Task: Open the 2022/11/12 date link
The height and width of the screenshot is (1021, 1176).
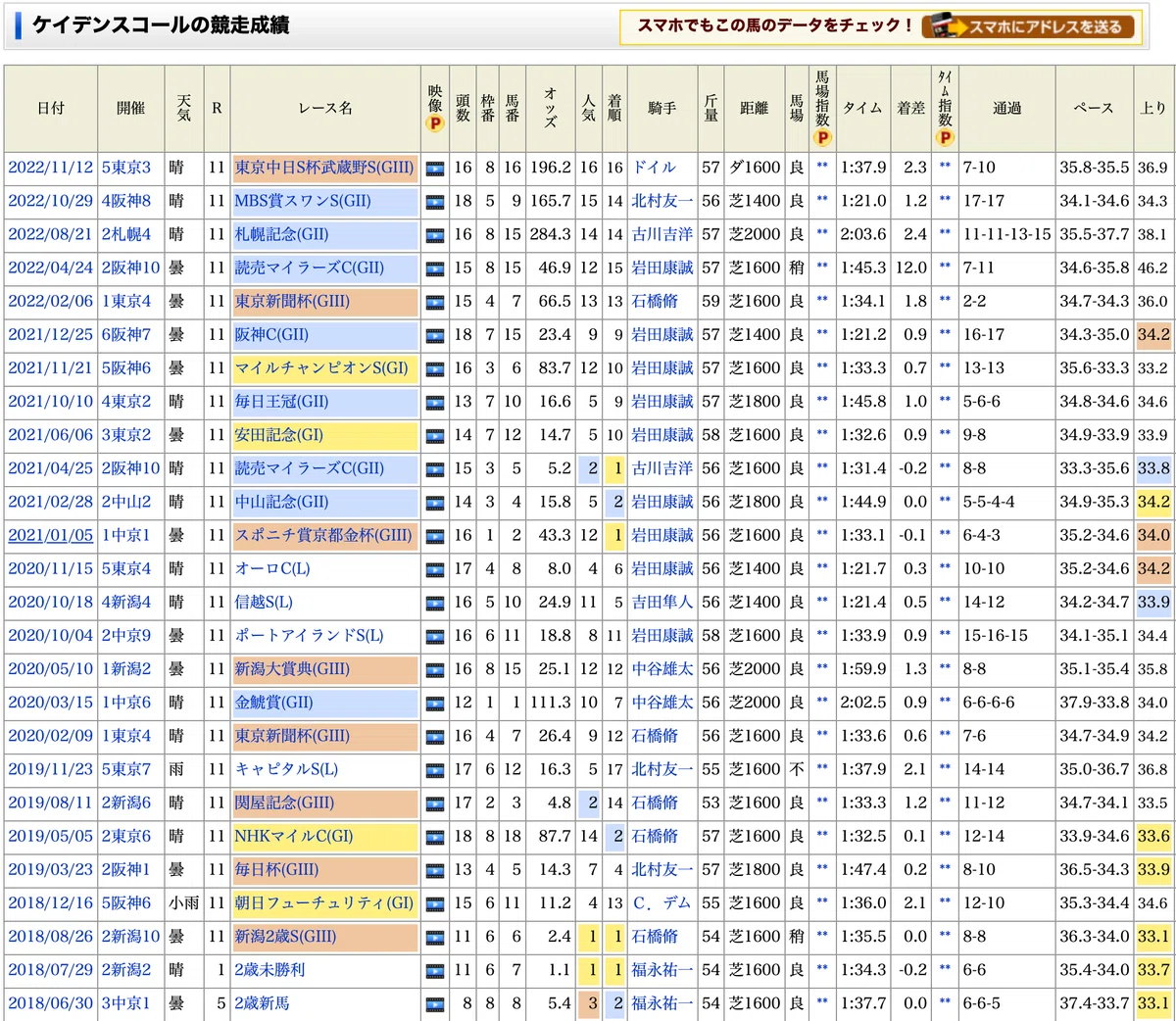Action: [51, 168]
